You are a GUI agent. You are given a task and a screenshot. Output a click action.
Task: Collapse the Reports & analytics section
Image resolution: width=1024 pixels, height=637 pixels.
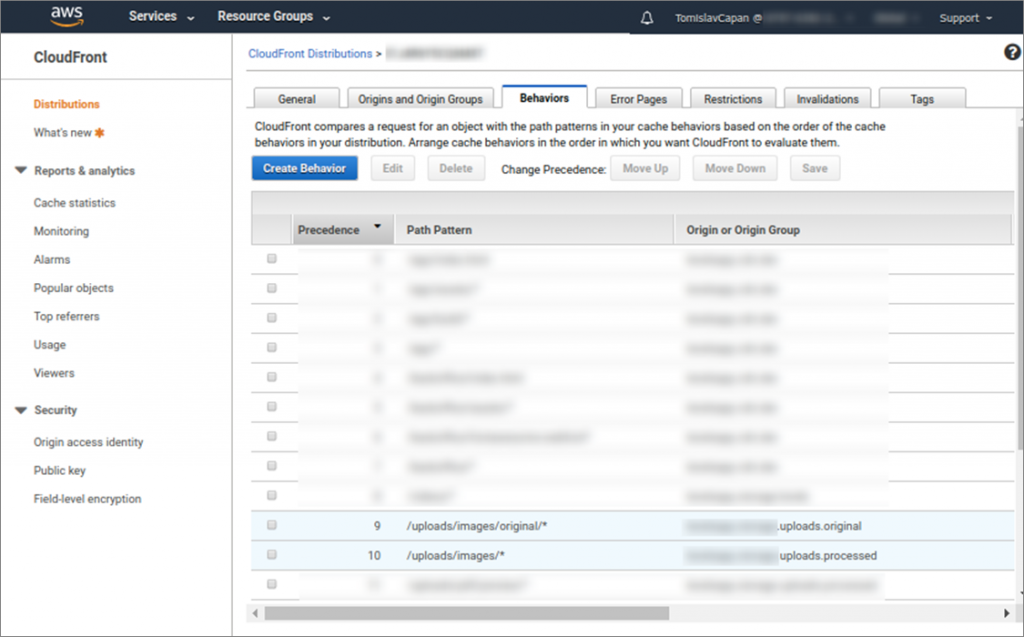click(22, 170)
